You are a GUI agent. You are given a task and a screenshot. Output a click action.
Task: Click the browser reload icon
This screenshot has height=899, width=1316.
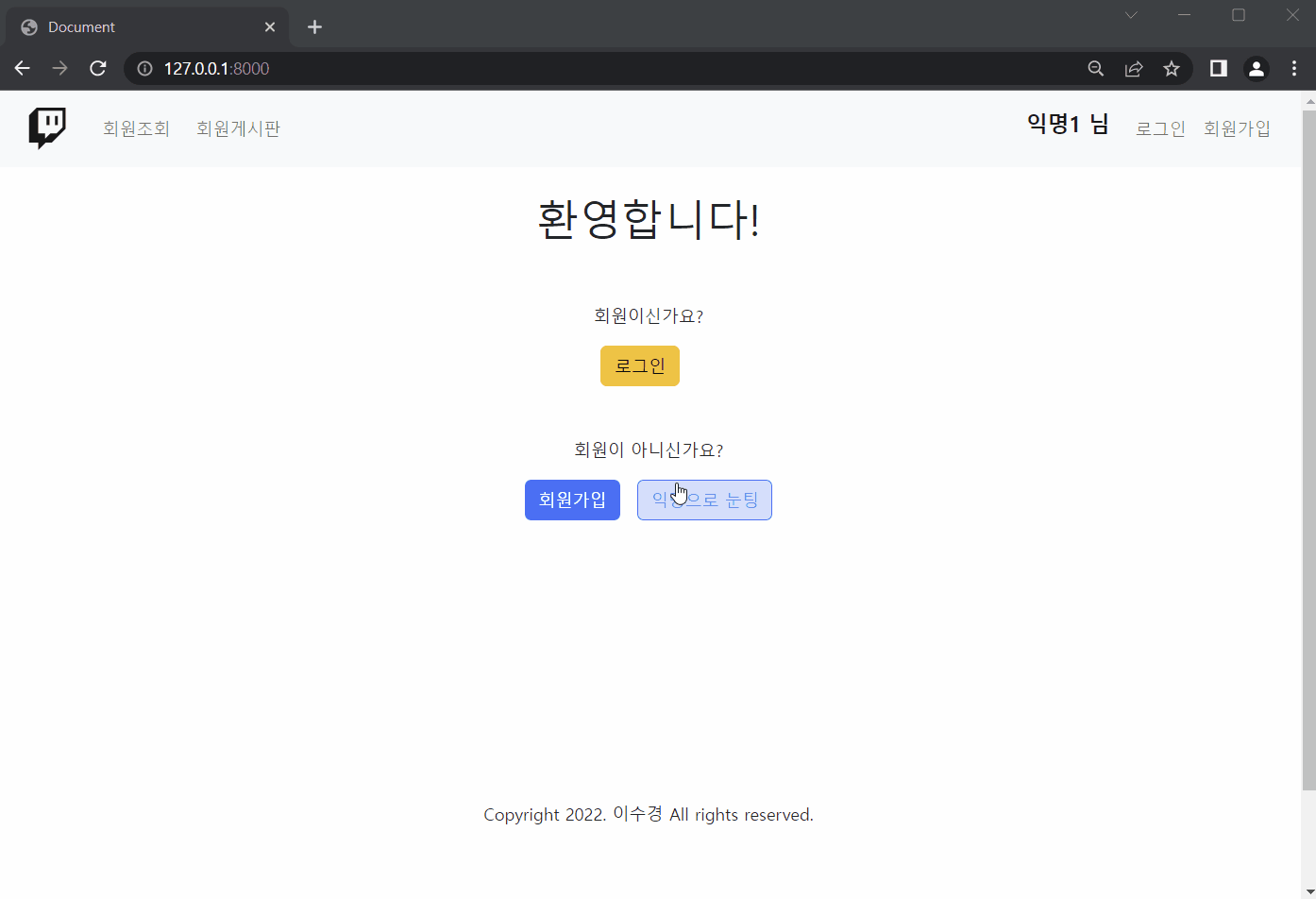[x=97, y=68]
